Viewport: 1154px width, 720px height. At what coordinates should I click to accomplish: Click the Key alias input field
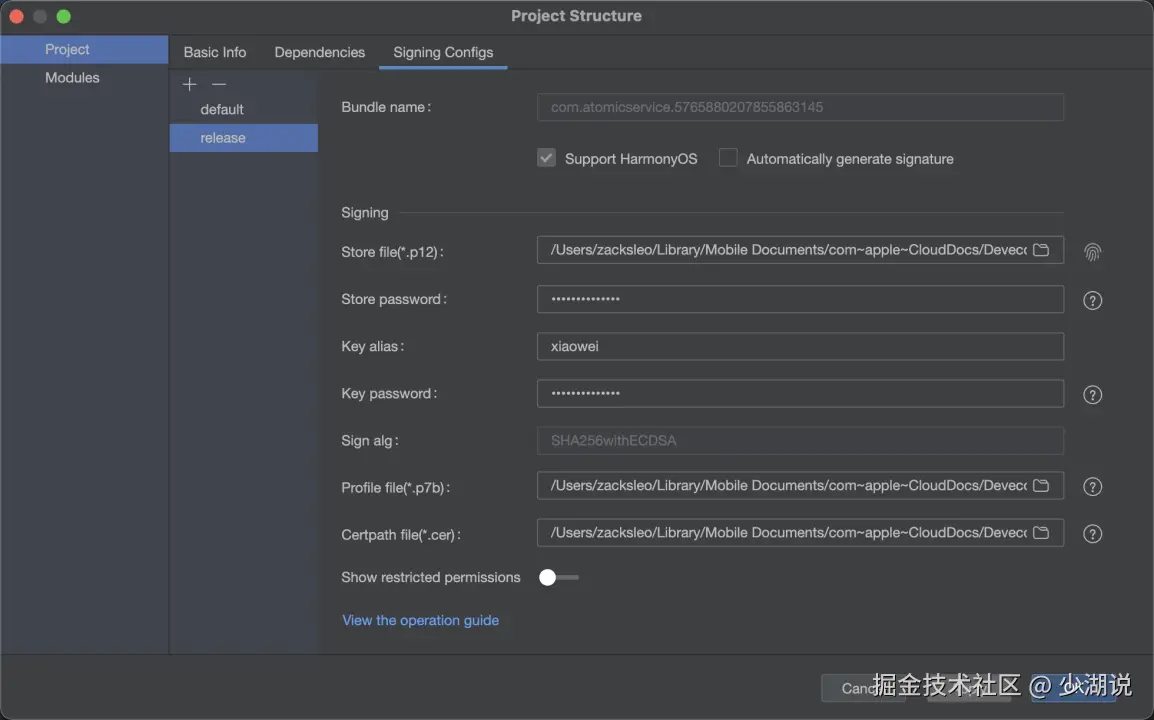pos(800,347)
